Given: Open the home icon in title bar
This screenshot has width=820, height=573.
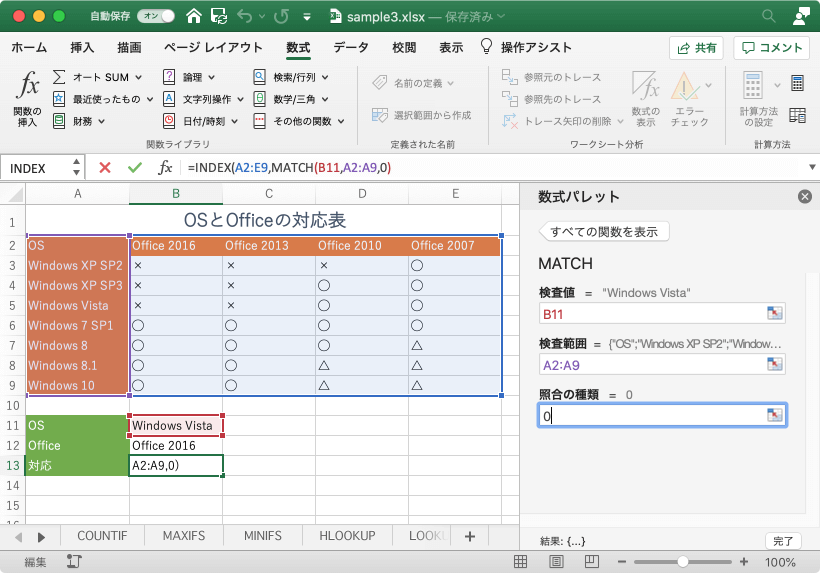Looking at the screenshot, I should click(194, 16).
